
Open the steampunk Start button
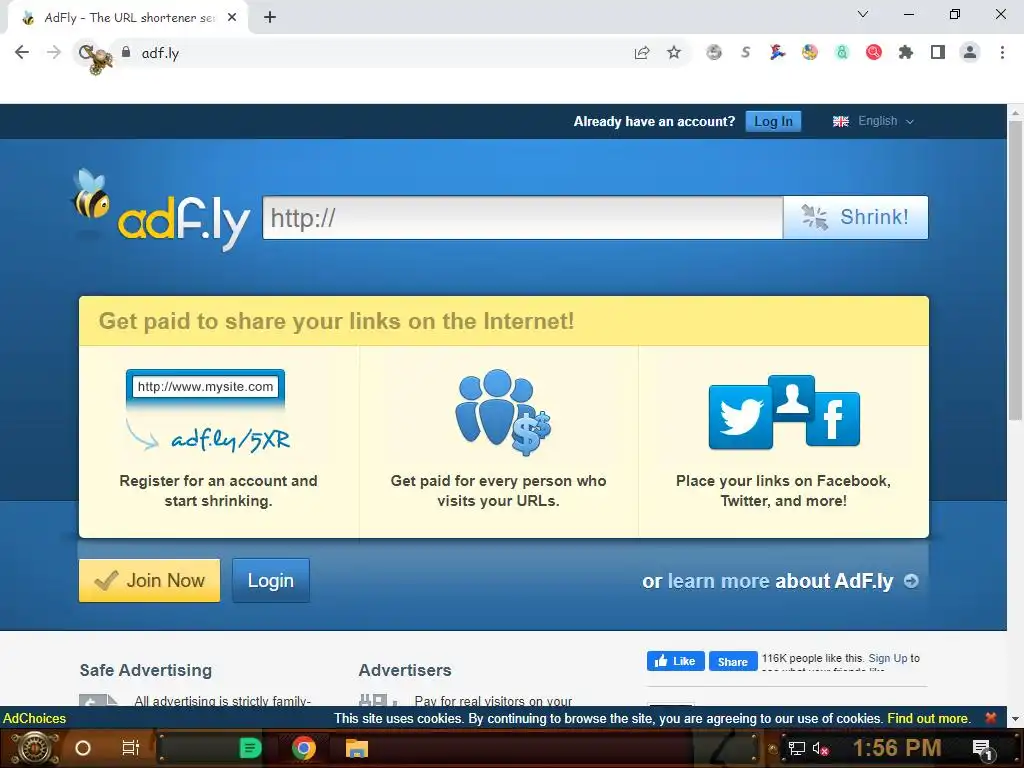[x=35, y=748]
